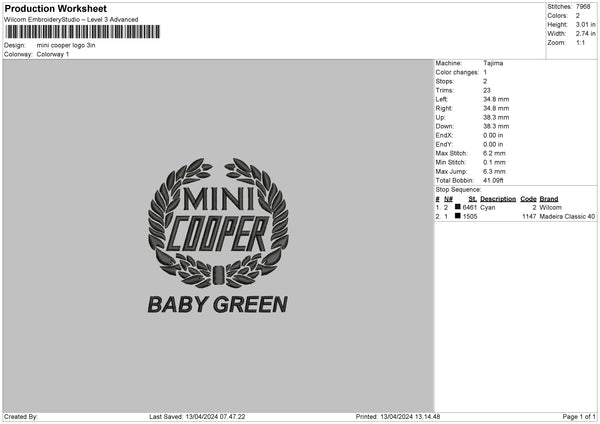The width and height of the screenshot is (600, 424).
Task: Click the Wilcom brand cell
Action: [550, 207]
